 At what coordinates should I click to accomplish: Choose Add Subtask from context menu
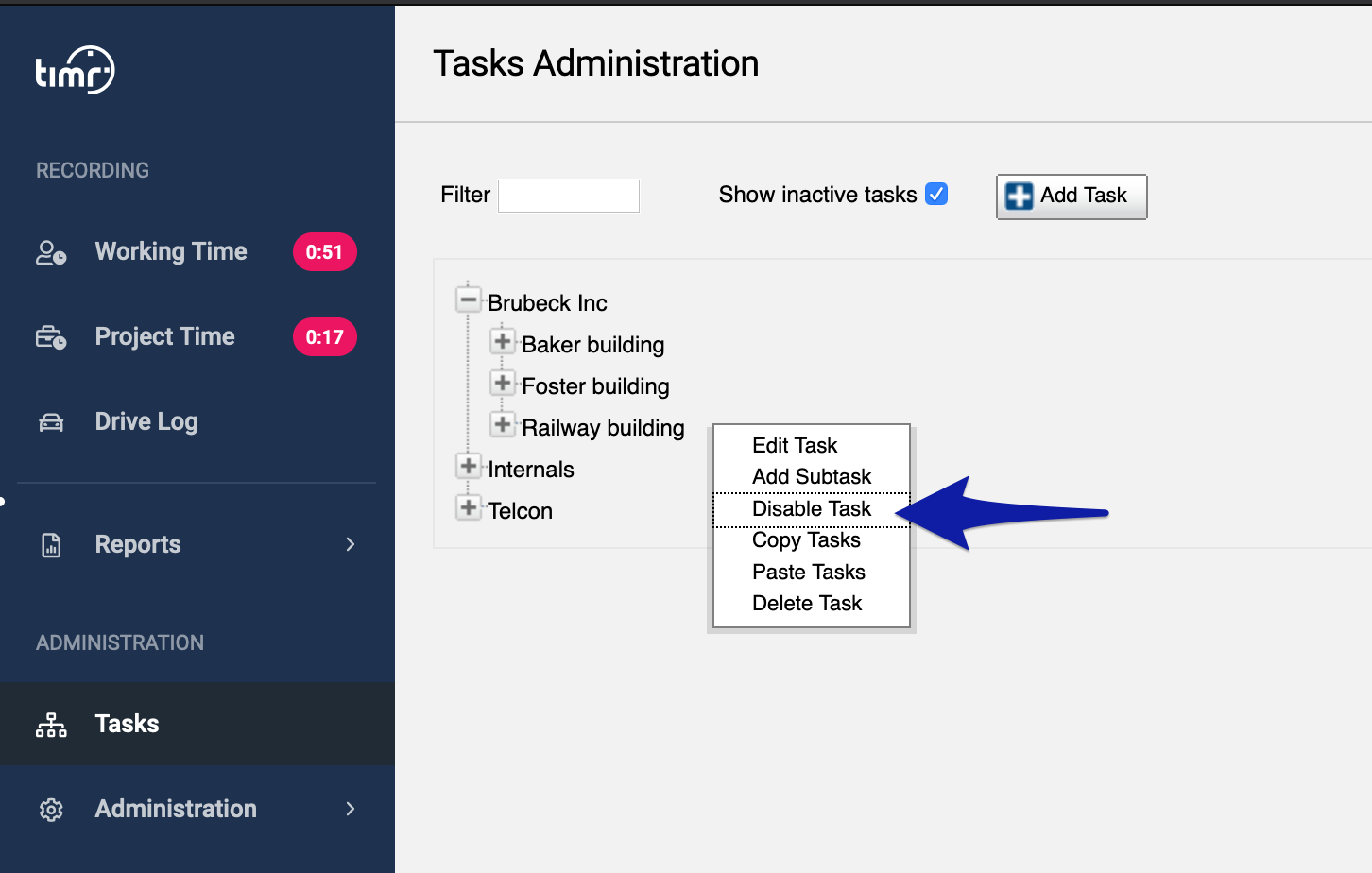click(x=812, y=476)
